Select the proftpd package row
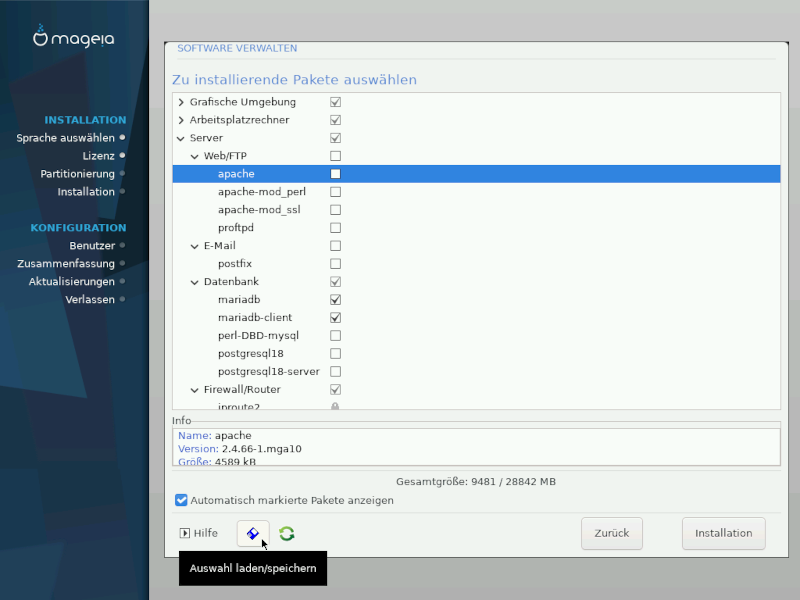Image resolution: width=800 pixels, height=600 pixels. tap(236, 228)
